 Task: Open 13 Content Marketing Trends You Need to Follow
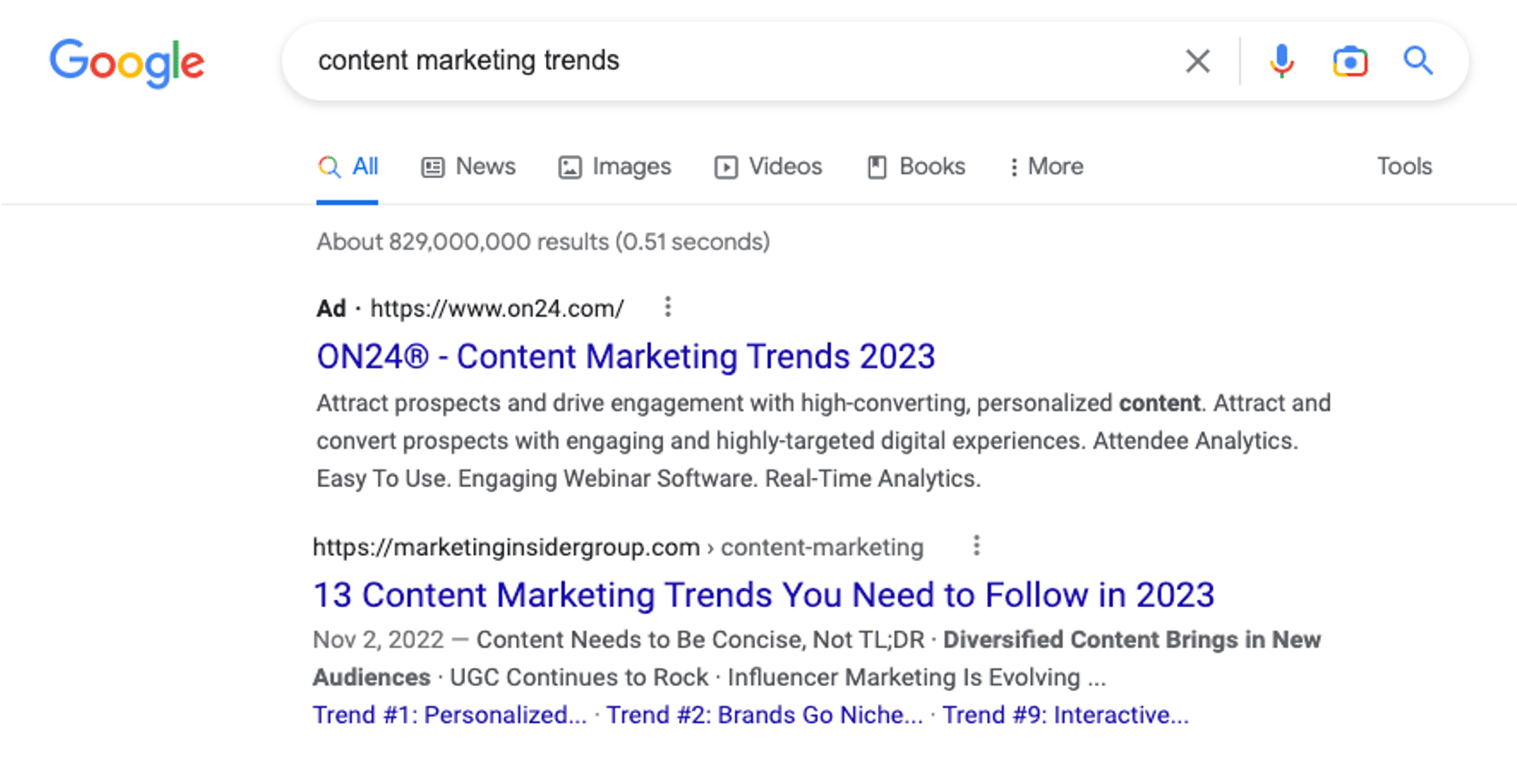764,595
